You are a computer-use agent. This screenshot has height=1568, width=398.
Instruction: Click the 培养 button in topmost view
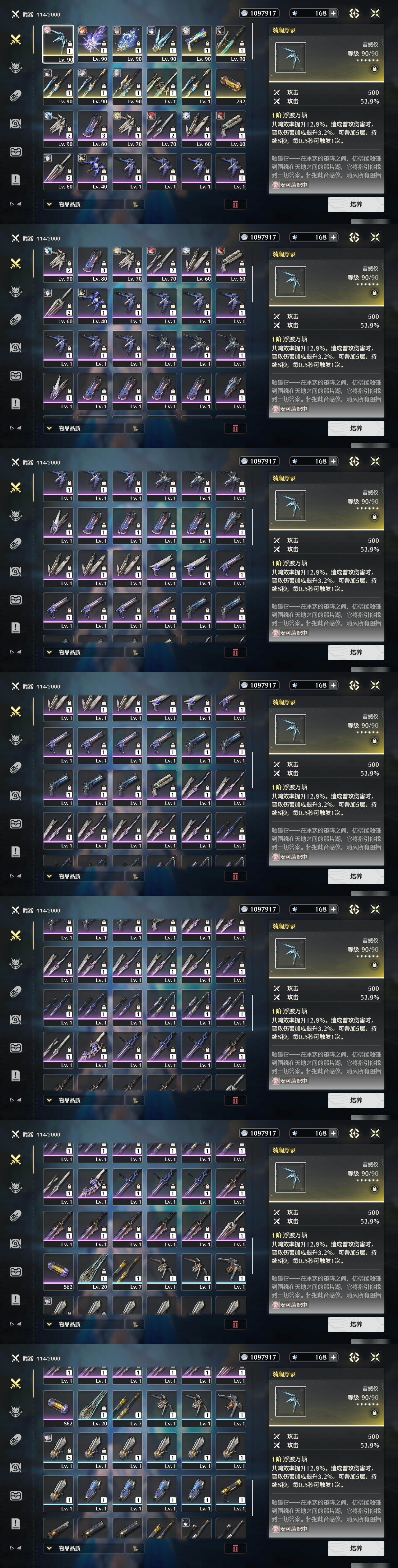point(356,204)
